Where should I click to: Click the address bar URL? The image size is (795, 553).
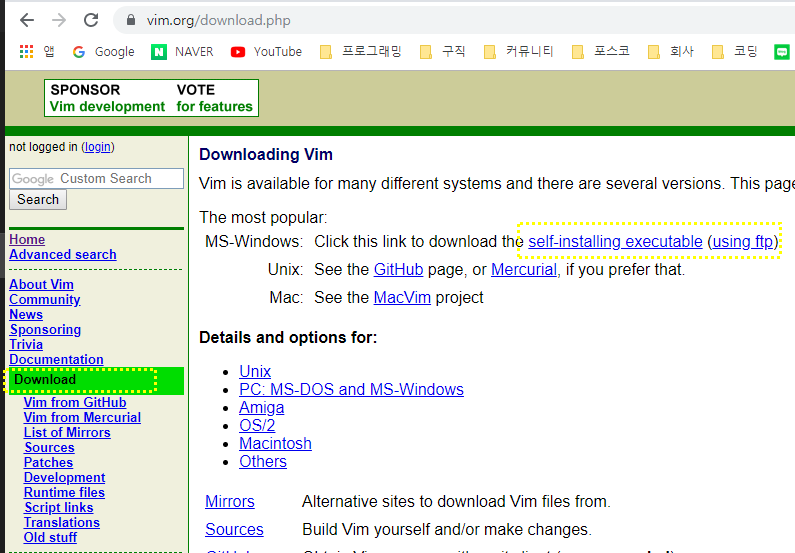pos(219,20)
